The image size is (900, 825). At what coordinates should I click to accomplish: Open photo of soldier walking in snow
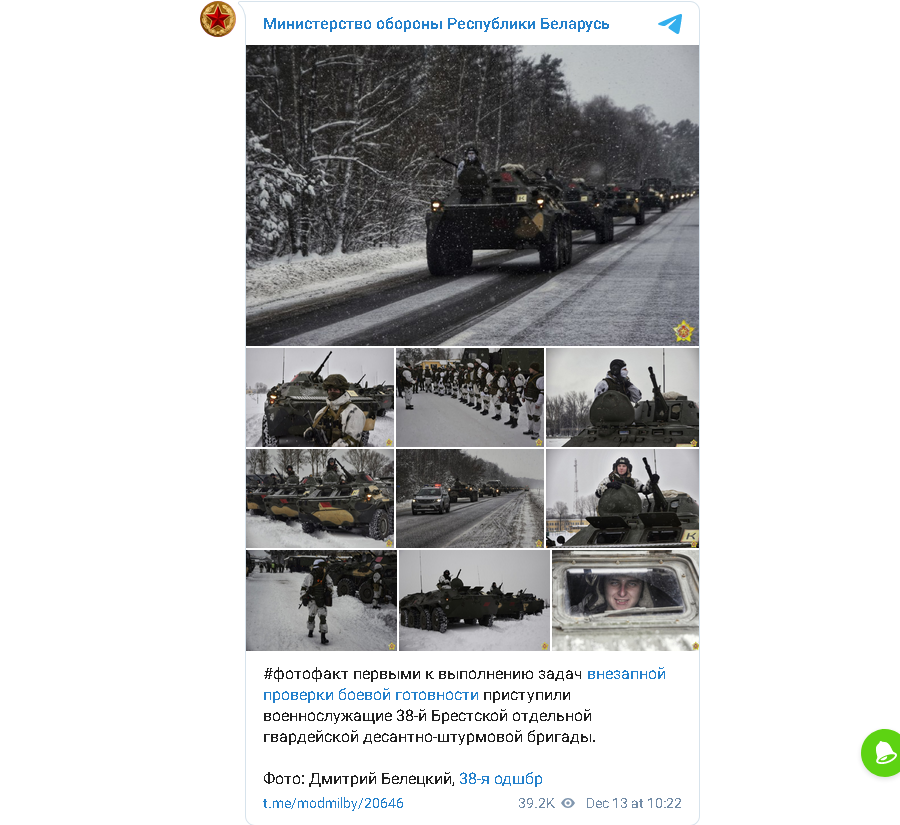click(321, 601)
